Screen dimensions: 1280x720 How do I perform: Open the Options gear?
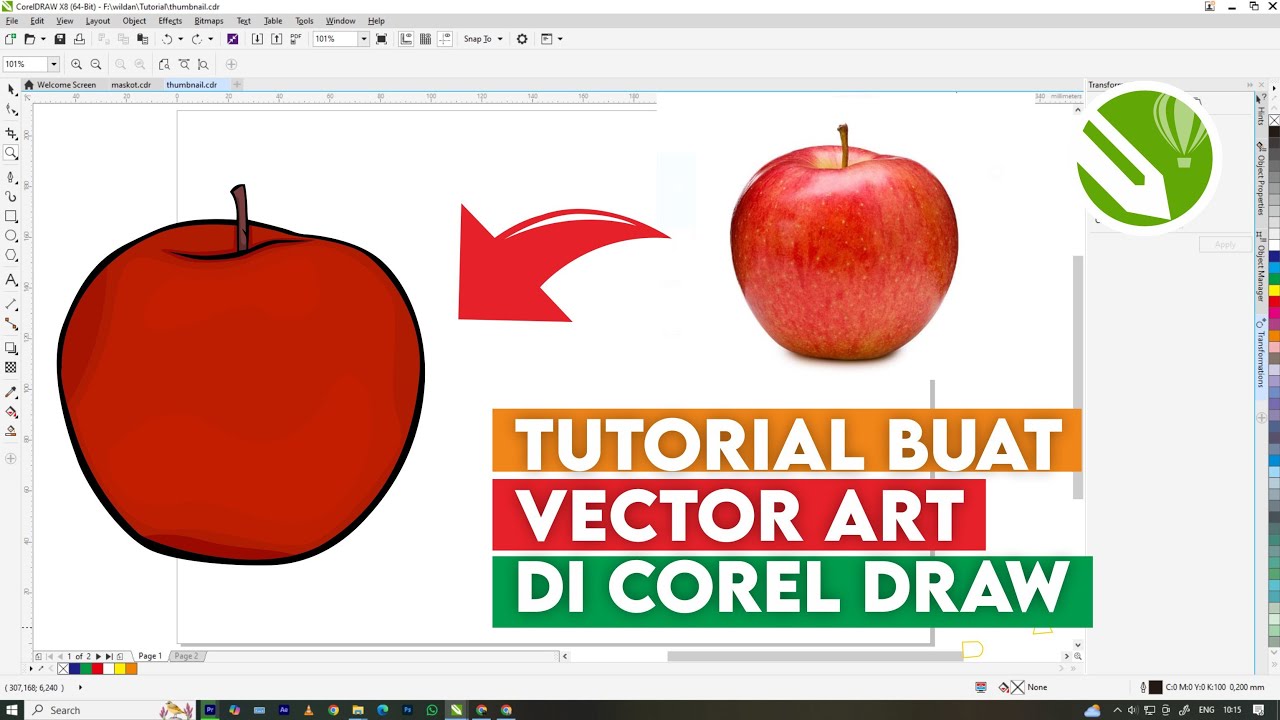pos(522,39)
